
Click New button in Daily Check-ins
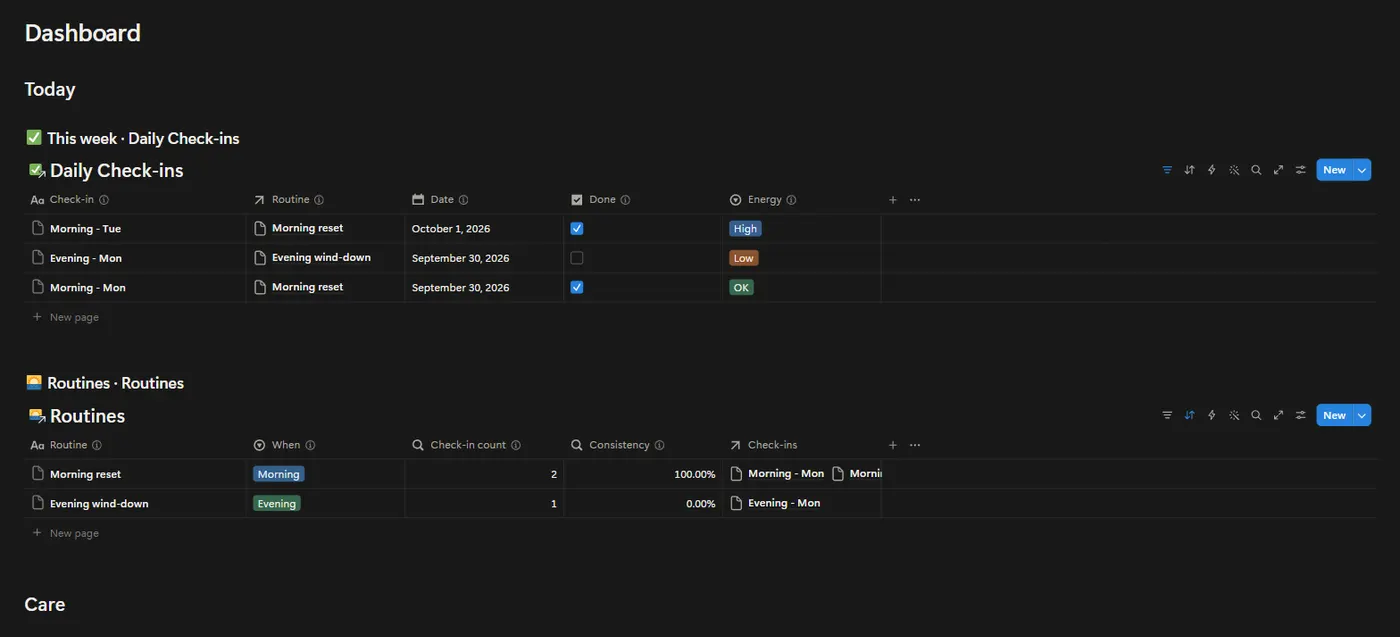click(x=1335, y=170)
